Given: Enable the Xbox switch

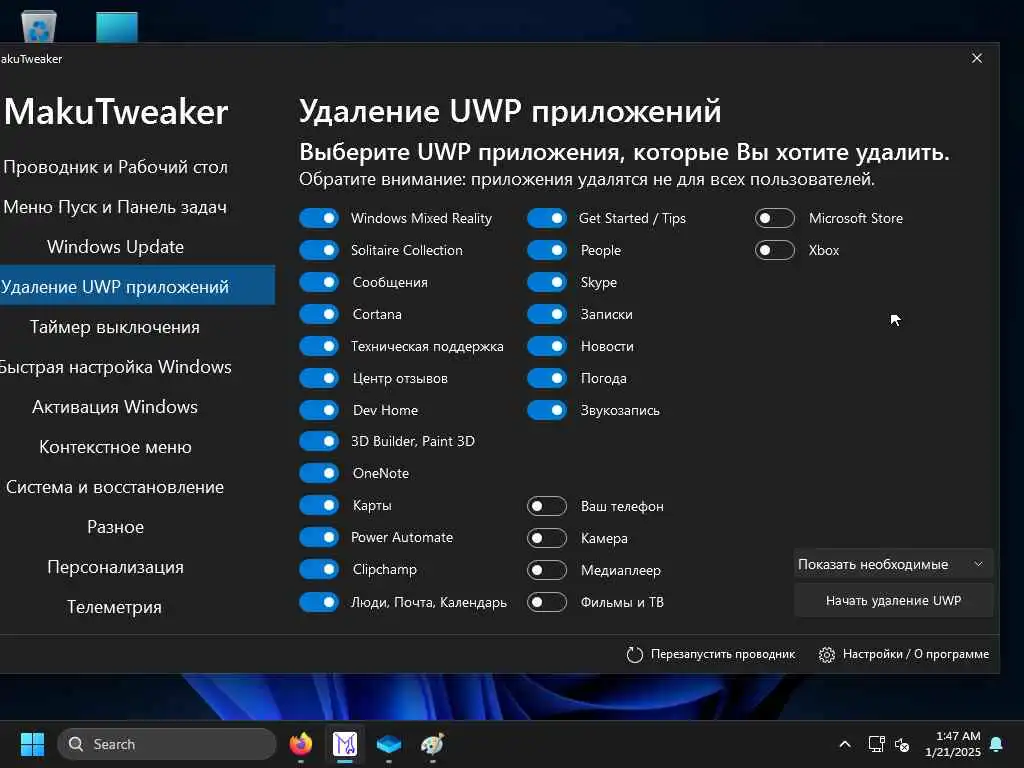Looking at the screenshot, I should (x=775, y=250).
